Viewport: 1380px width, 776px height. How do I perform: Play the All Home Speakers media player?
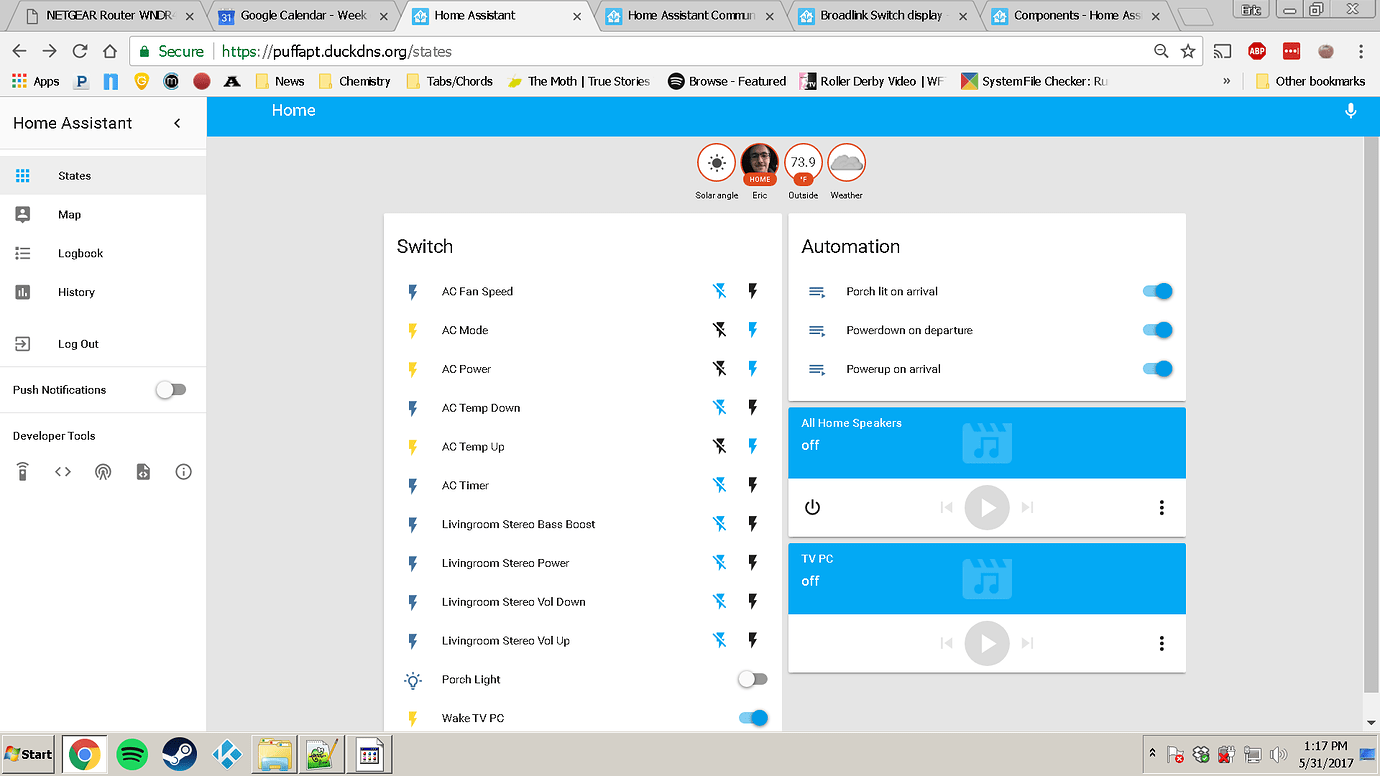[987, 507]
